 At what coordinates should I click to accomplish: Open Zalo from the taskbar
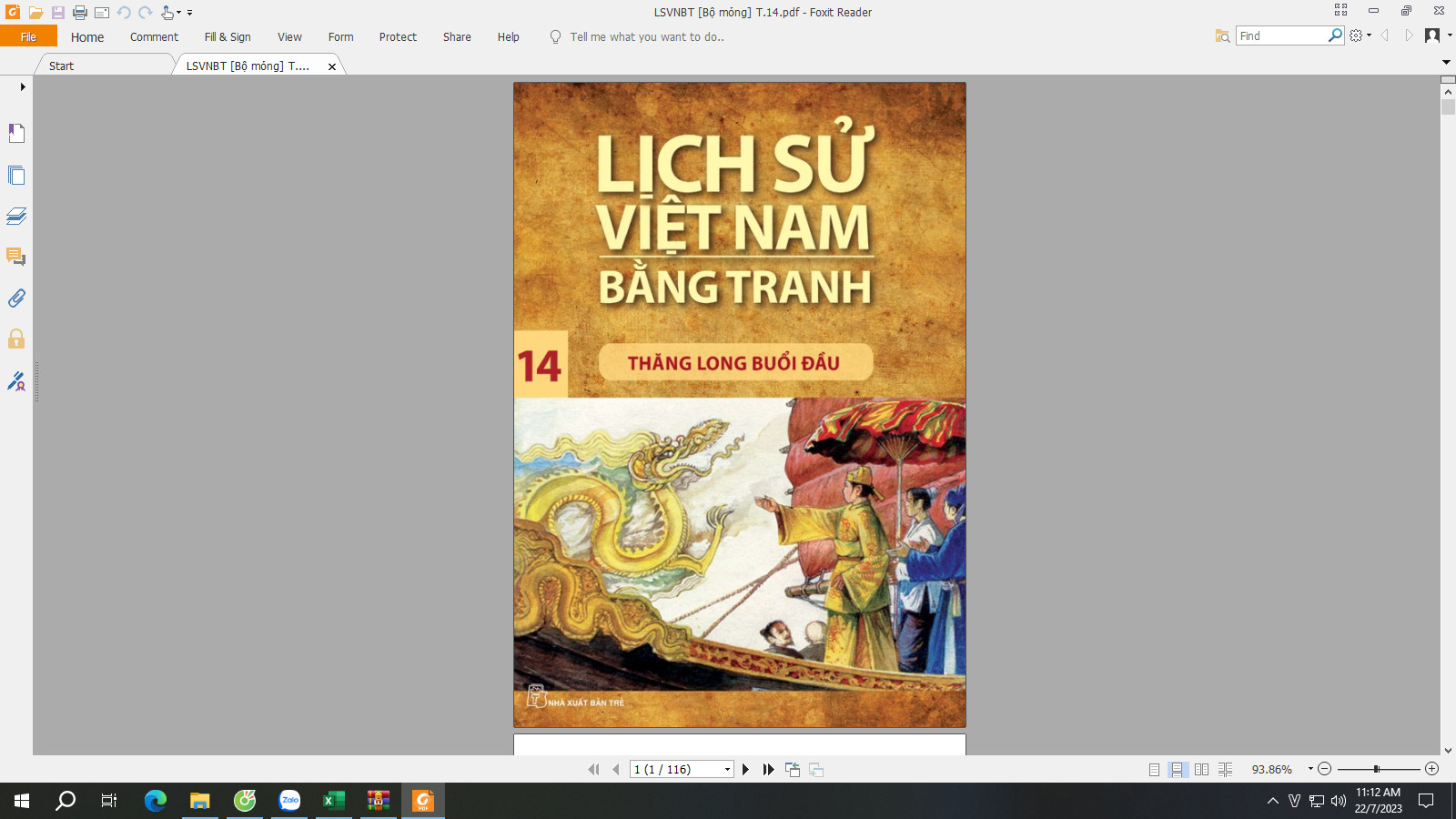click(289, 801)
